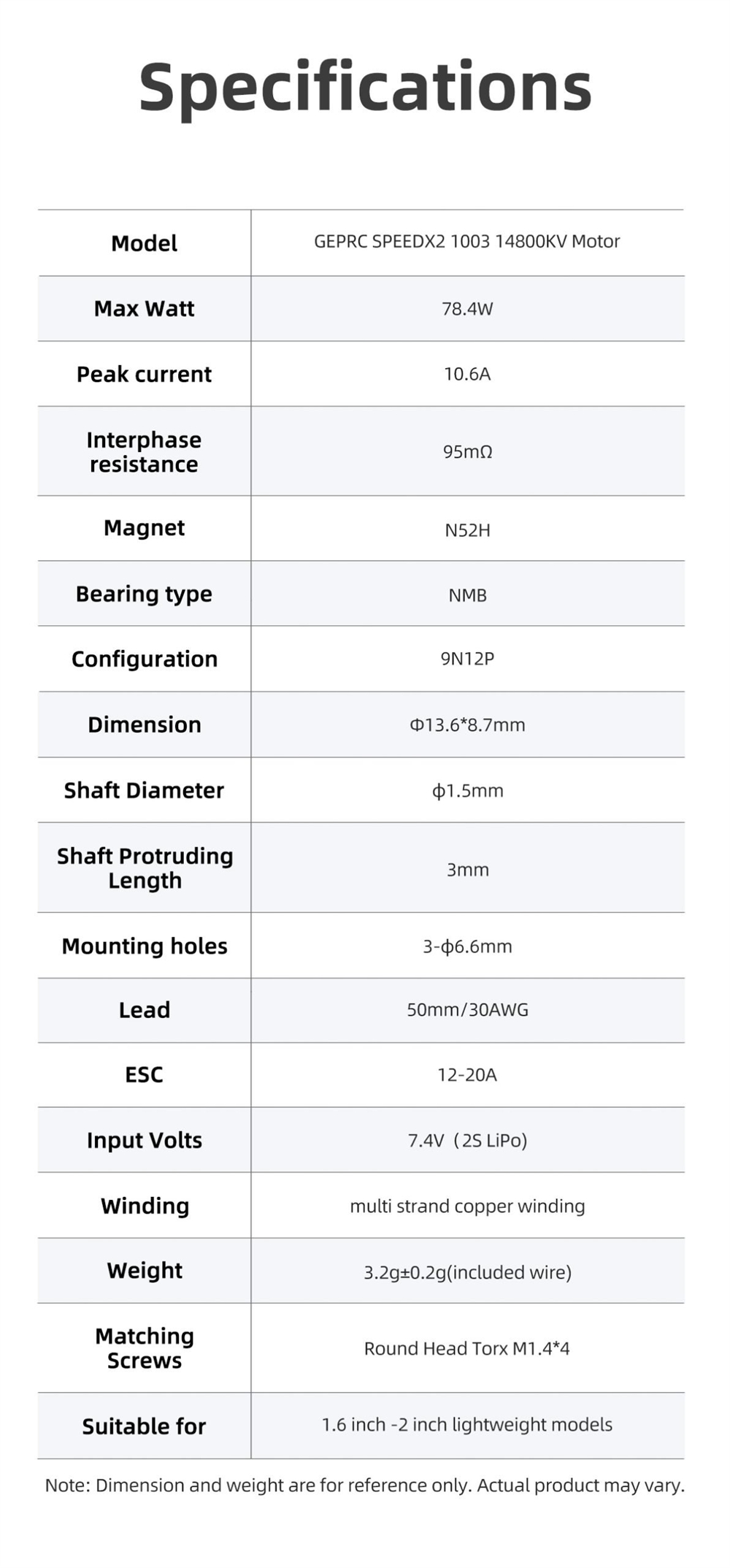
Task: Click the 3-ϕ6.6mm mounting holes value
Action: (467, 946)
